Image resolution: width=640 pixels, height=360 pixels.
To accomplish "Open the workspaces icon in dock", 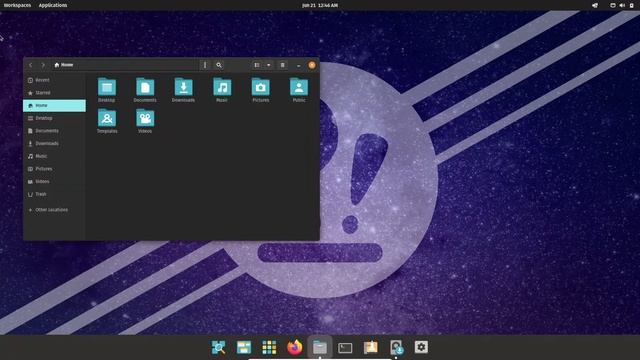I will 244,347.
